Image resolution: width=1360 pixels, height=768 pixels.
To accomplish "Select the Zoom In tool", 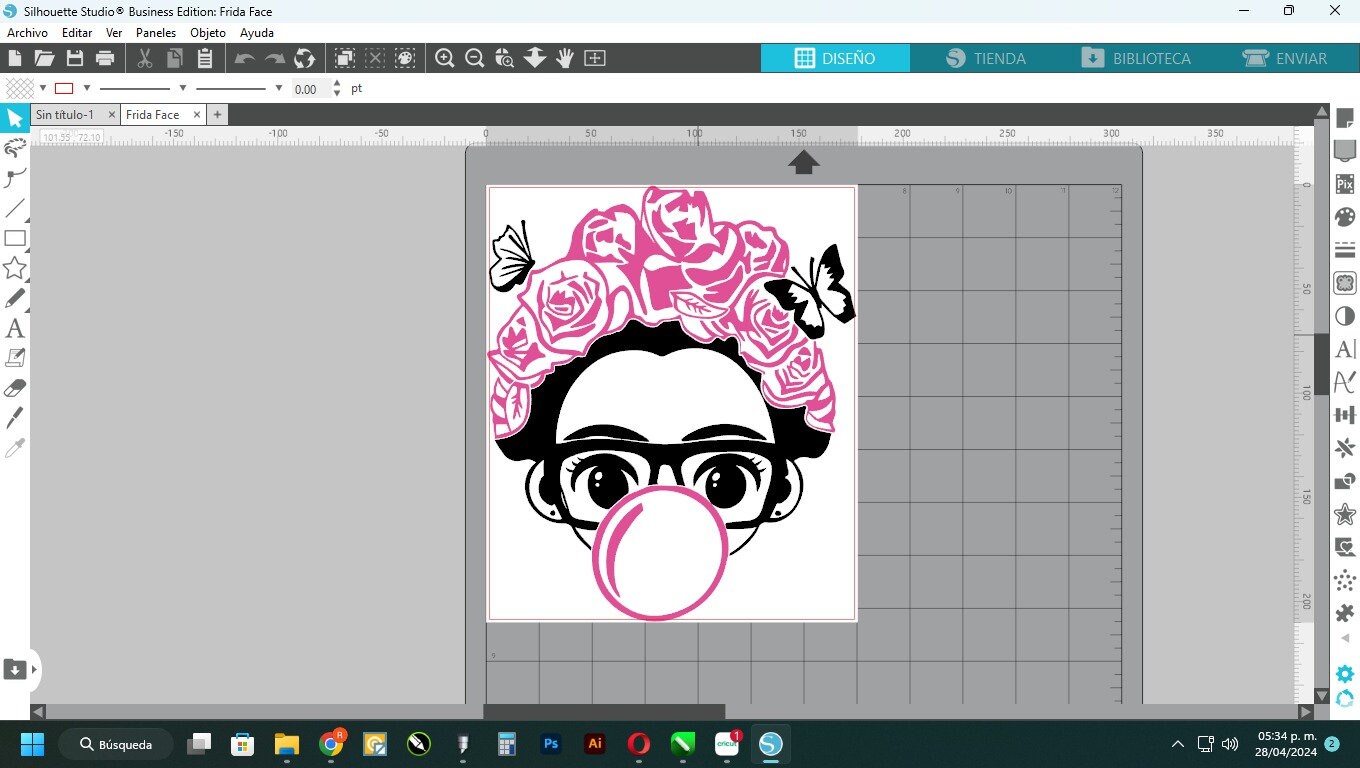I will click(445, 58).
